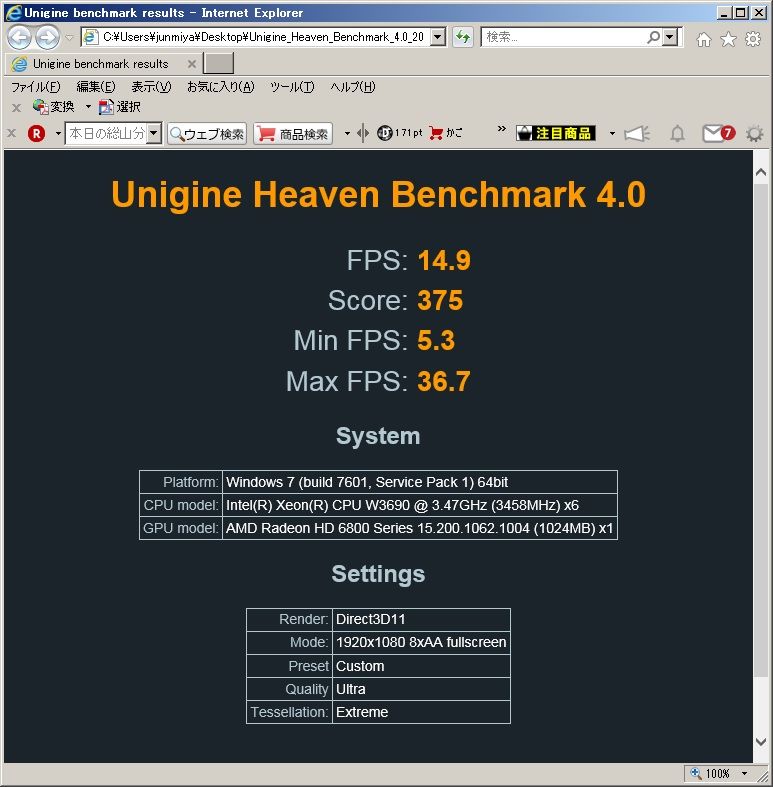Open the ファイル(F) menu
Viewport: 773px width, 787px height.
pos(35,87)
